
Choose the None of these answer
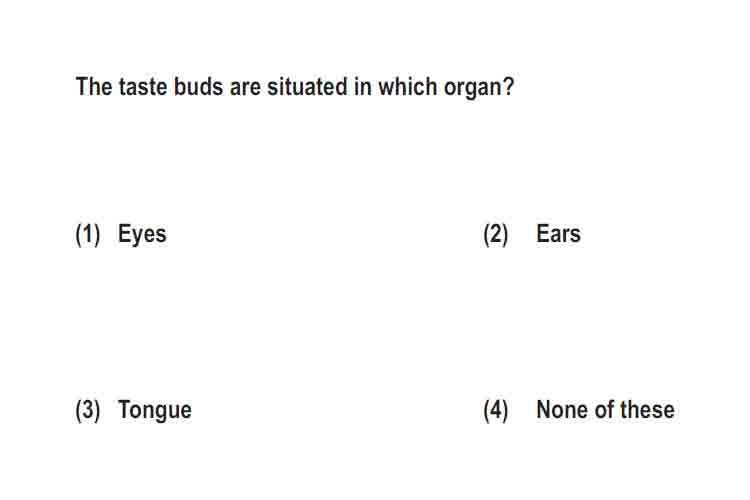(x=605, y=410)
